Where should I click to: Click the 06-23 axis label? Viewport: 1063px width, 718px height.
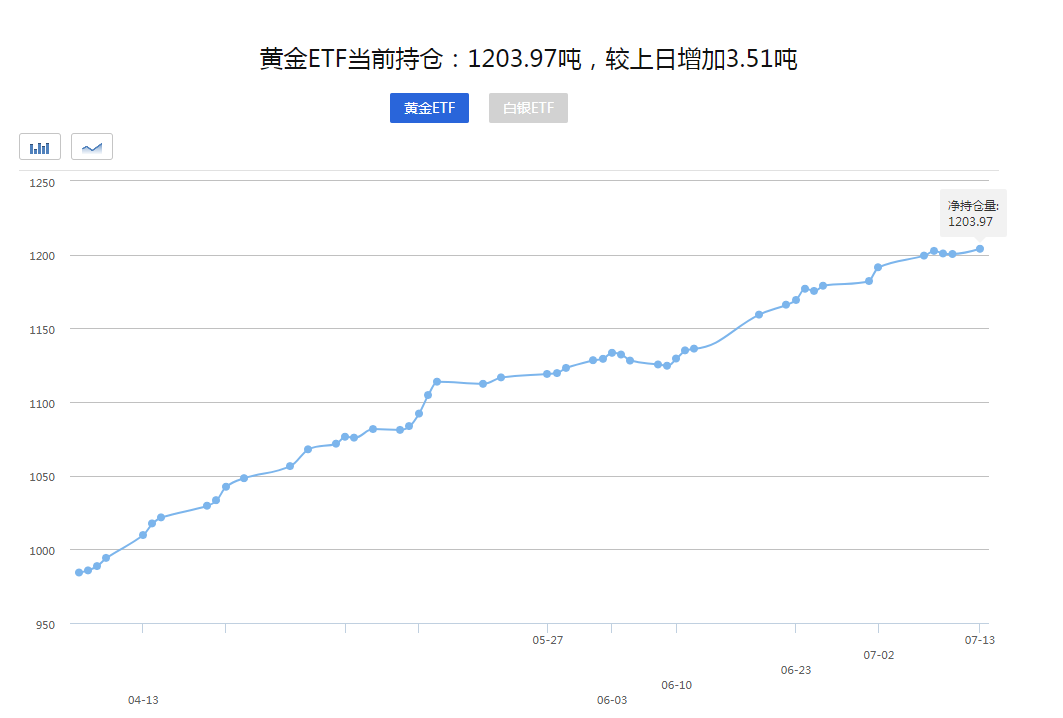[x=796, y=670]
